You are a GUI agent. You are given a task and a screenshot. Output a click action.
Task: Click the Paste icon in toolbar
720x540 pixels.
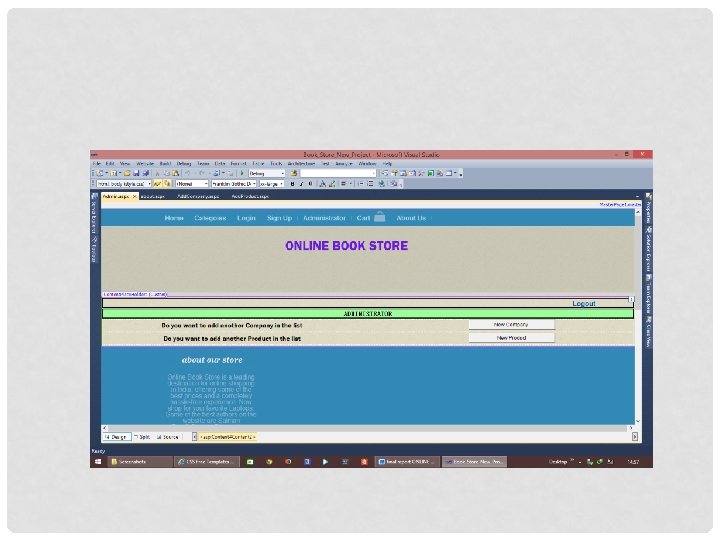click(175, 173)
